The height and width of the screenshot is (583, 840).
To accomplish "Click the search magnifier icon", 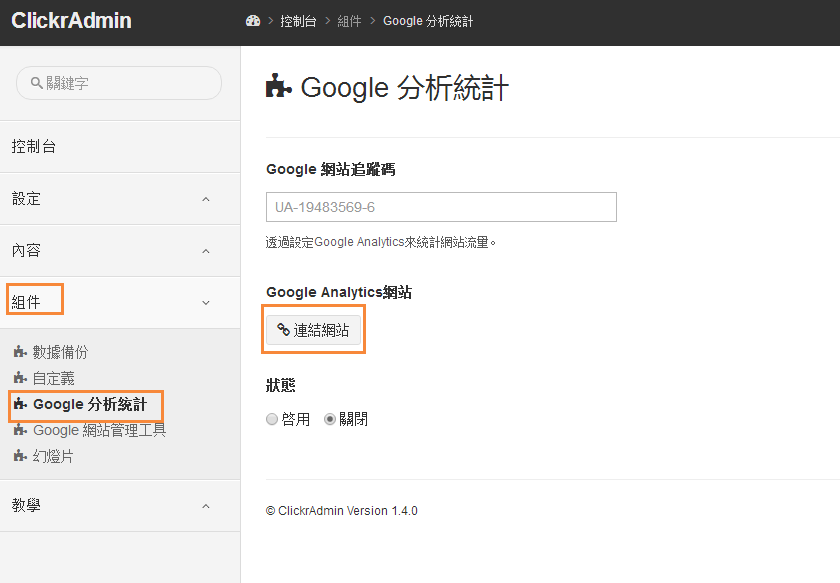I will click(36, 83).
